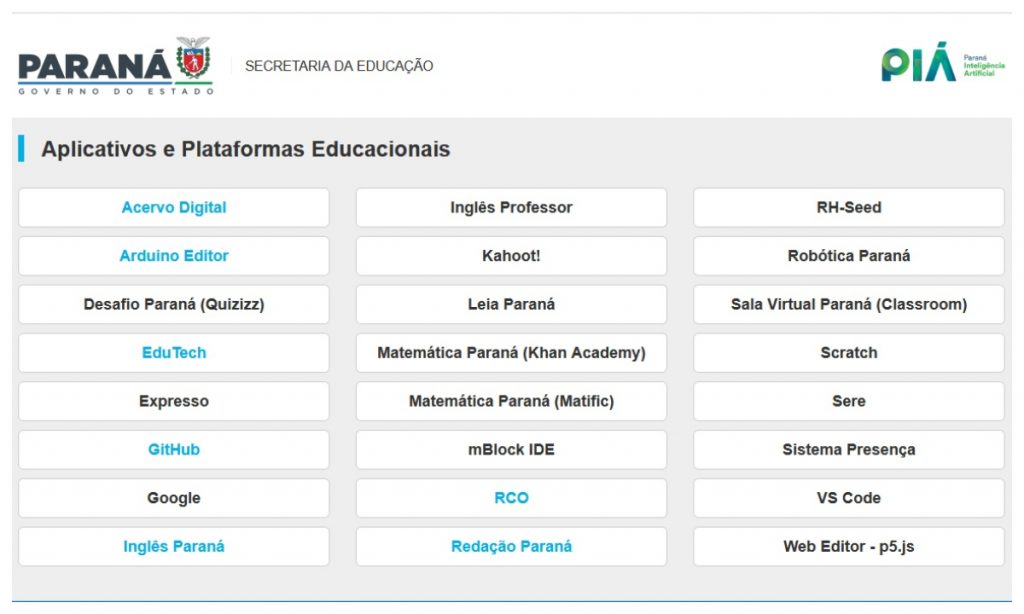Click the Google button
Image resolution: width=1024 pixels, height=614 pixels.
click(174, 498)
